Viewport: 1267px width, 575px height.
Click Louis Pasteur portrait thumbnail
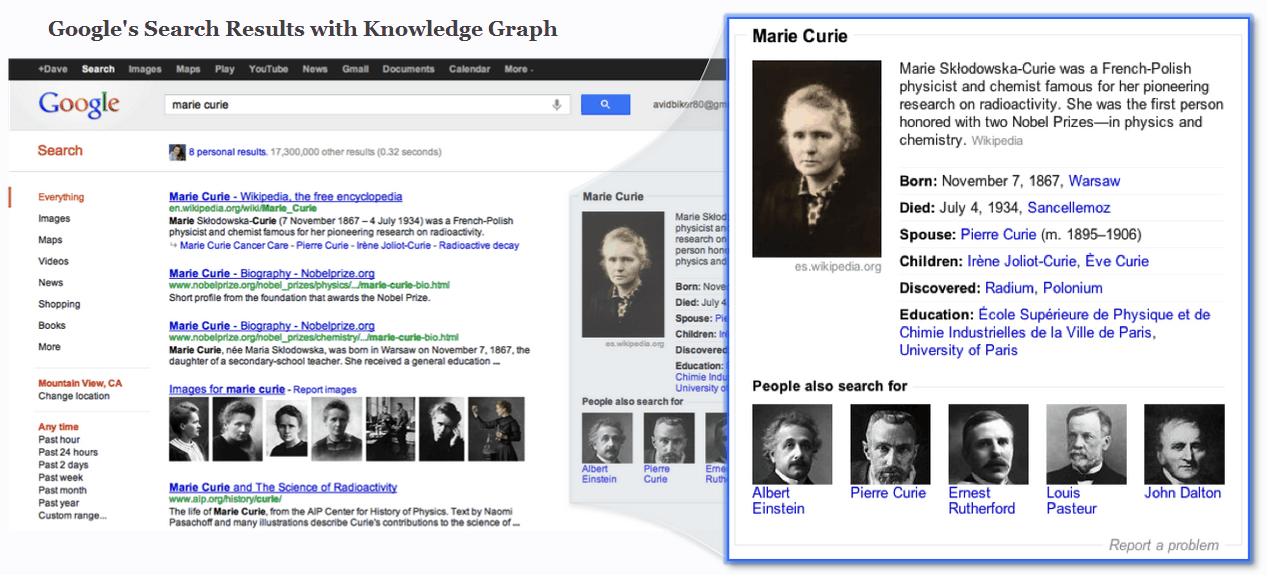[1085, 444]
